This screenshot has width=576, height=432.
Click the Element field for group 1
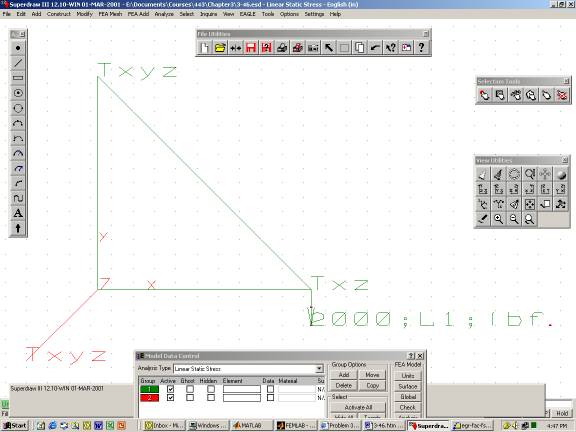(242, 389)
